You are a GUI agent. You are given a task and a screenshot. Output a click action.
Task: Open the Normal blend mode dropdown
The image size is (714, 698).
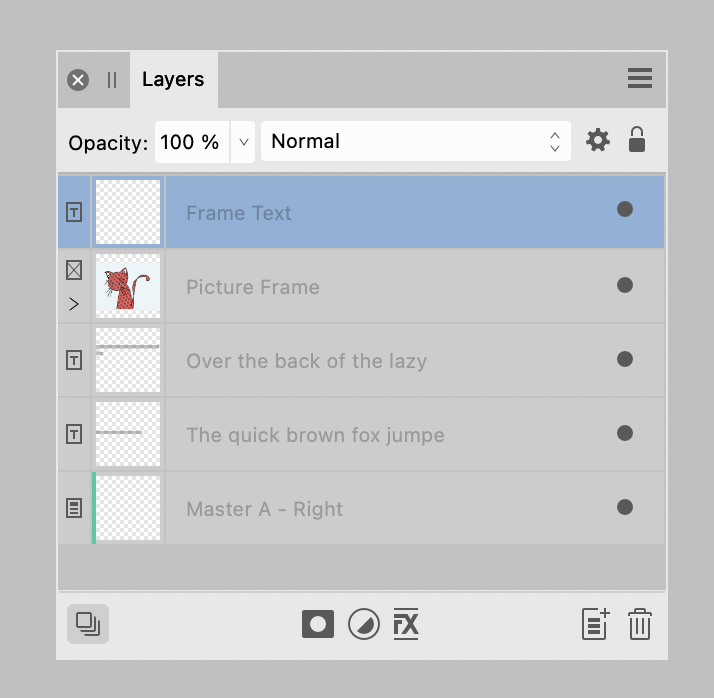pyautogui.click(x=416, y=141)
